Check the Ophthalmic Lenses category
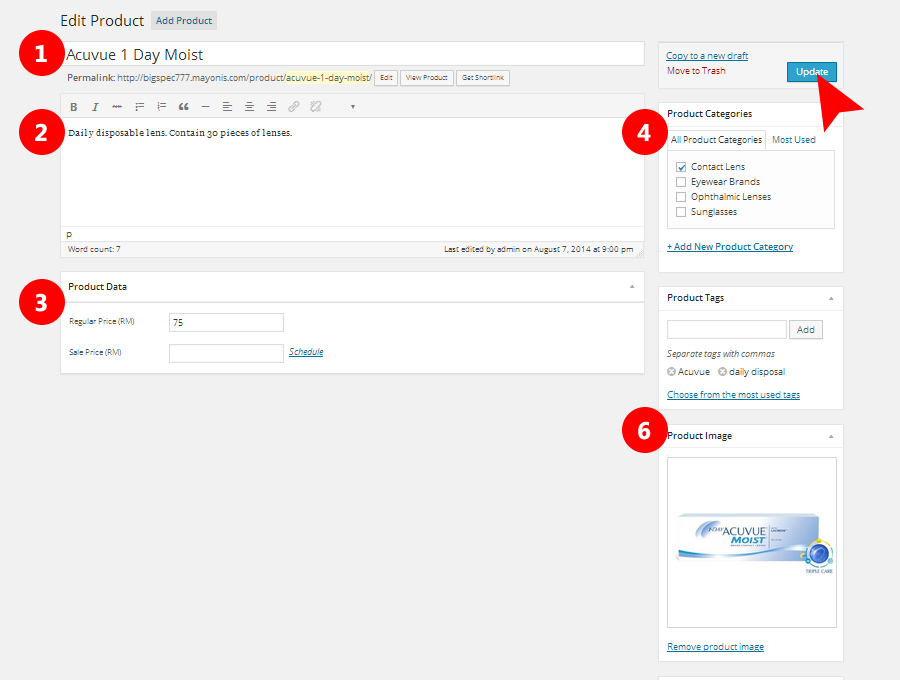This screenshot has height=680, width=900. click(x=681, y=197)
